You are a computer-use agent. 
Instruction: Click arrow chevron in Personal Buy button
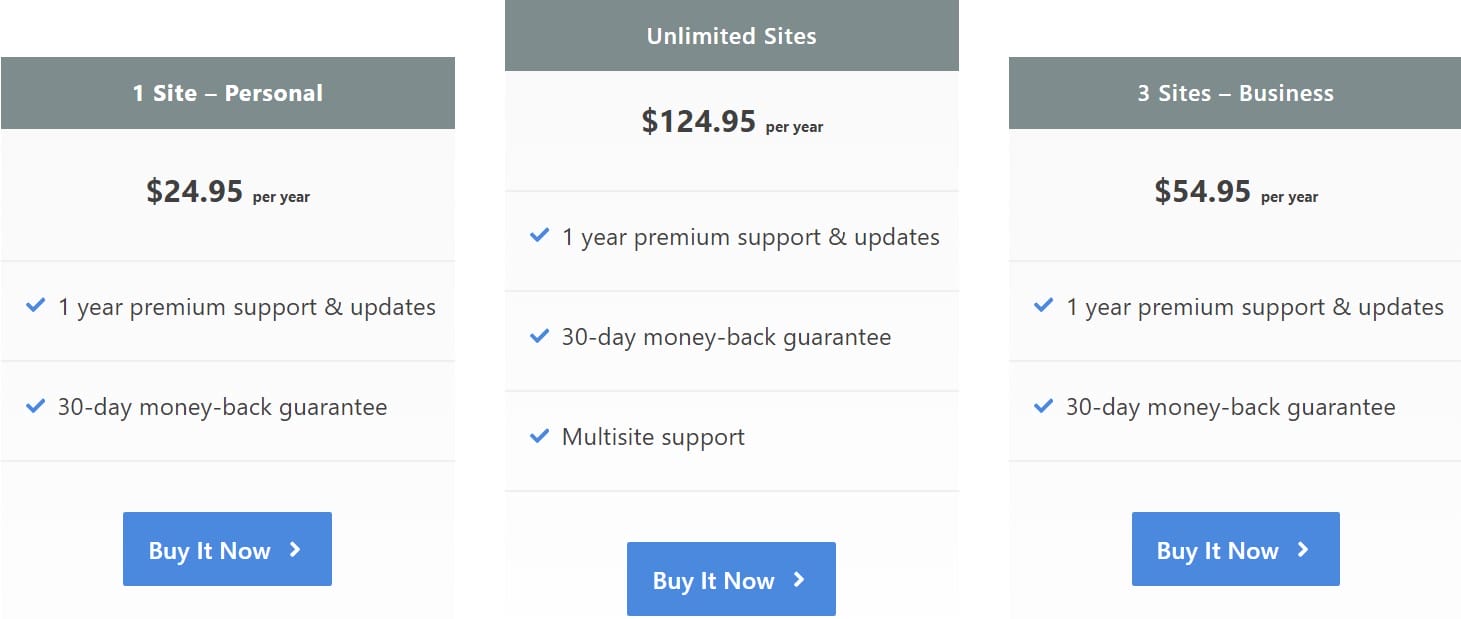coord(295,549)
